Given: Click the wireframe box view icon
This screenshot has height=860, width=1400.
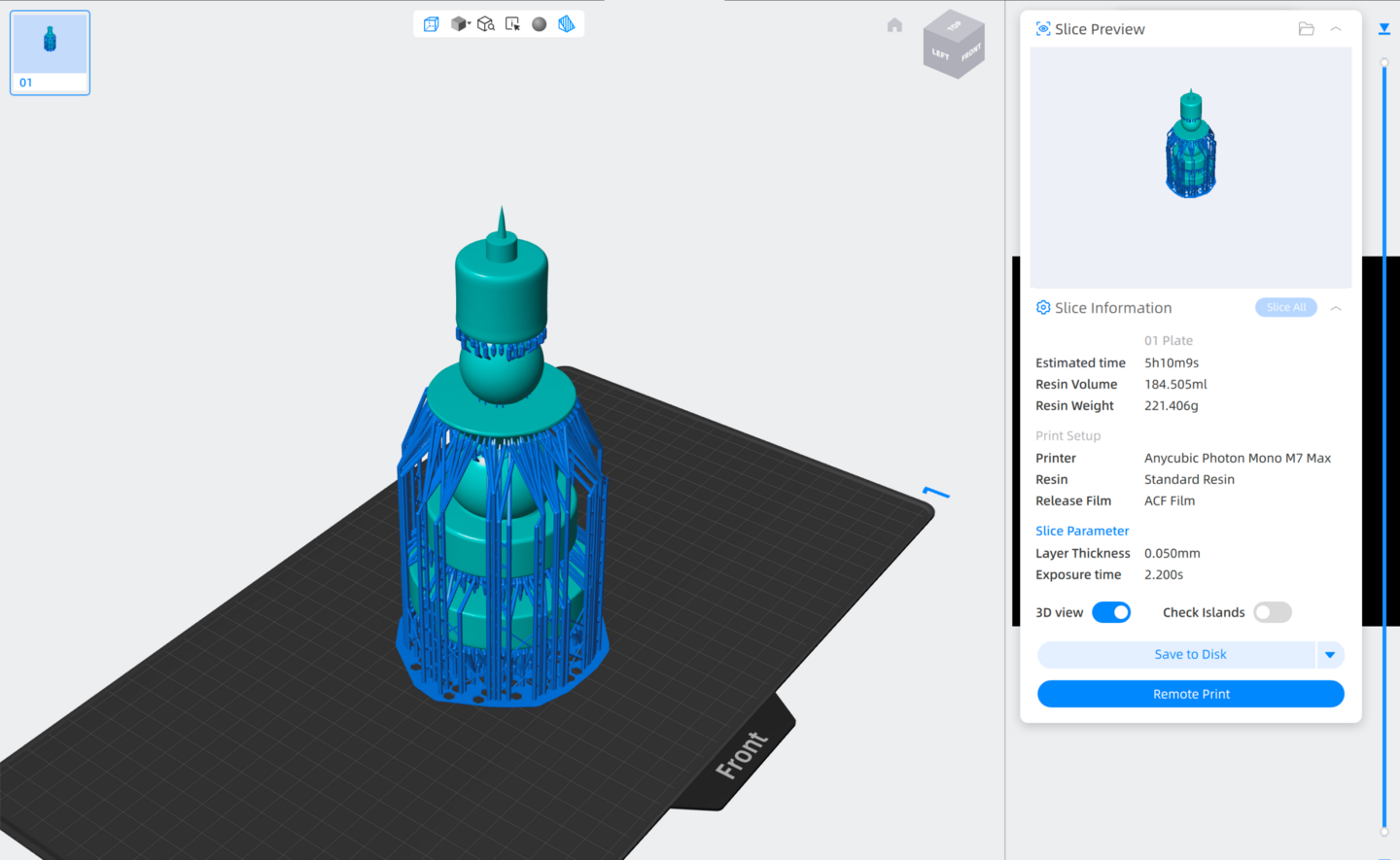Looking at the screenshot, I should pyautogui.click(x=432, y=24).
